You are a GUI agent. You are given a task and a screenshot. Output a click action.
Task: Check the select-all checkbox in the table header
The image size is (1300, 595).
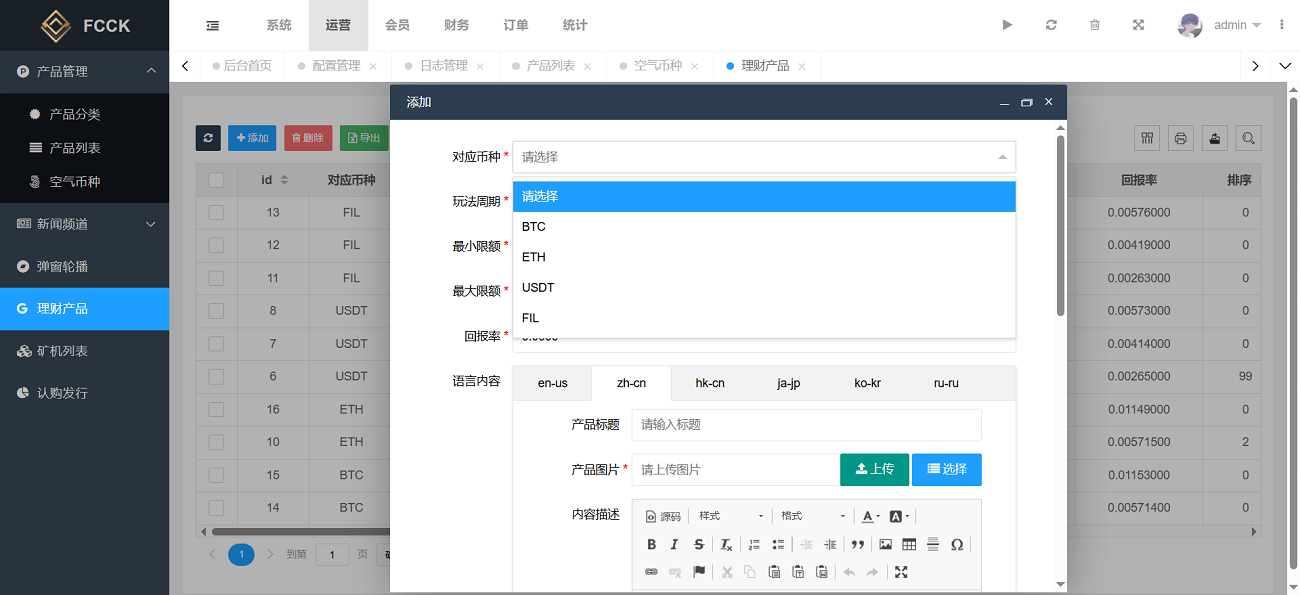[216, 180]
